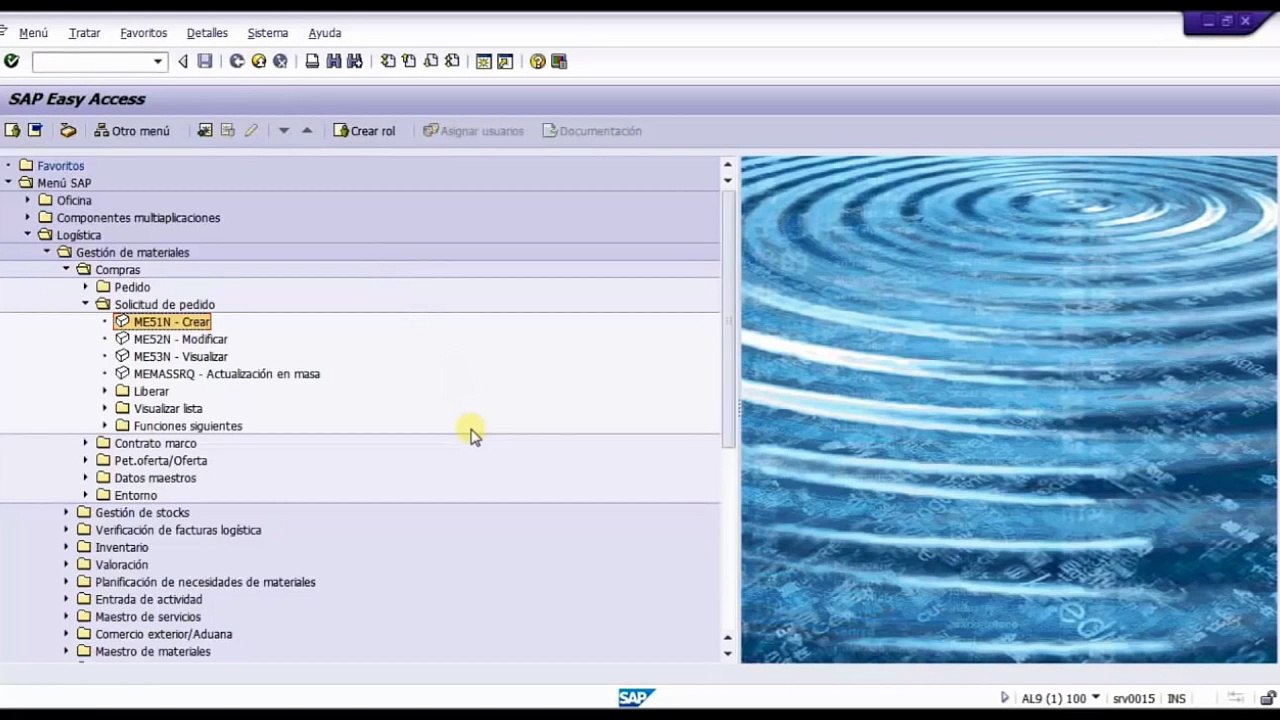Select the Gestión de stocks folder
Screen dimensions: 1280x720
[x=142, y=512]
